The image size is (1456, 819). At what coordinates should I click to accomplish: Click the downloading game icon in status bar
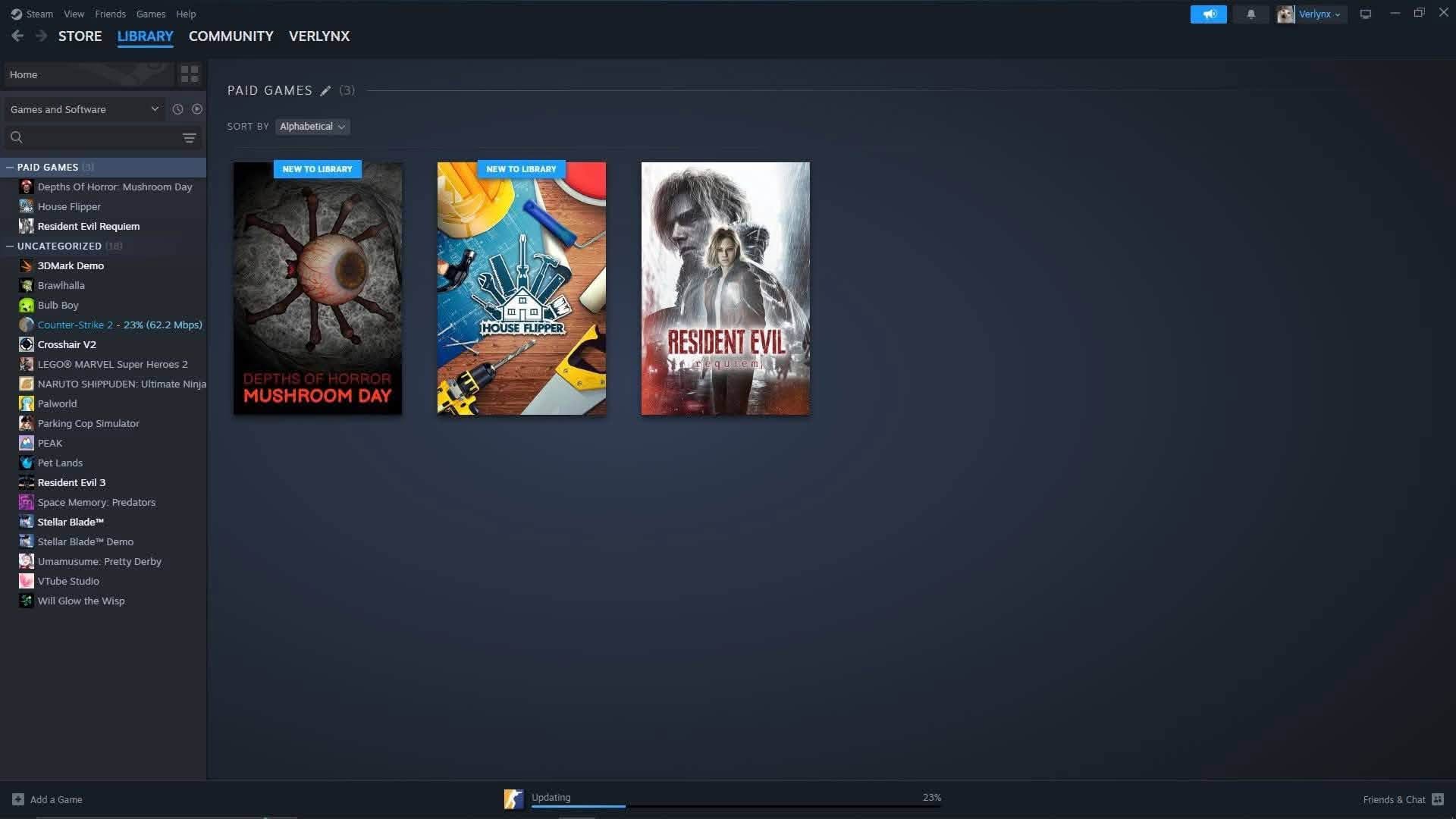[513, 799]
